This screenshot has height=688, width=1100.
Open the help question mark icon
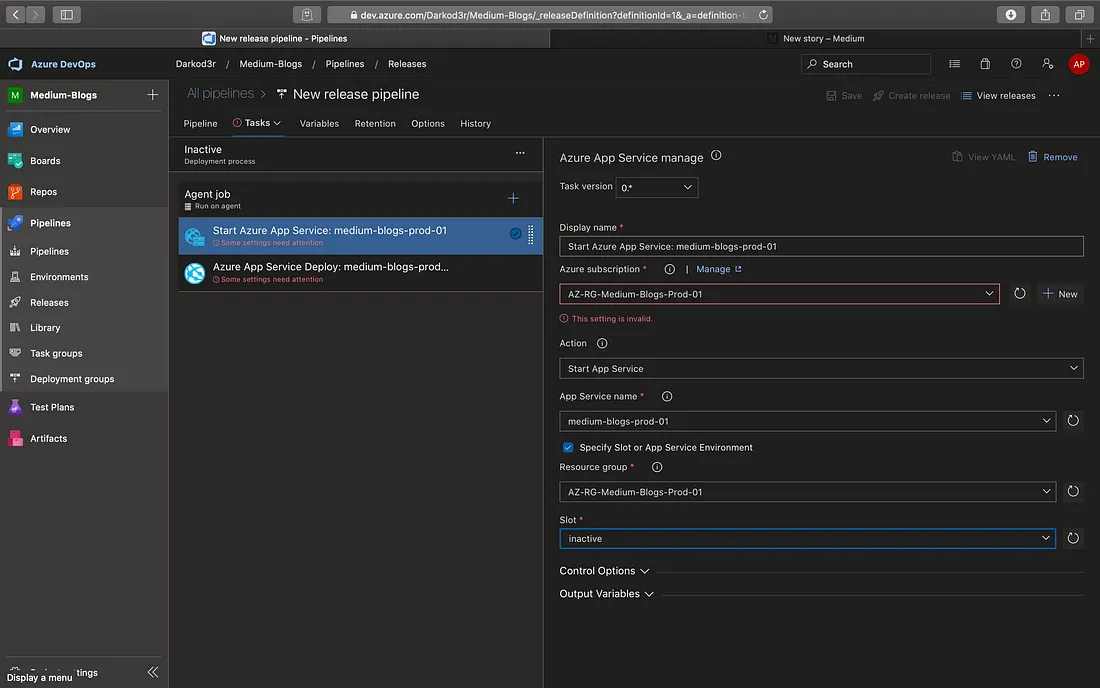1016,64
